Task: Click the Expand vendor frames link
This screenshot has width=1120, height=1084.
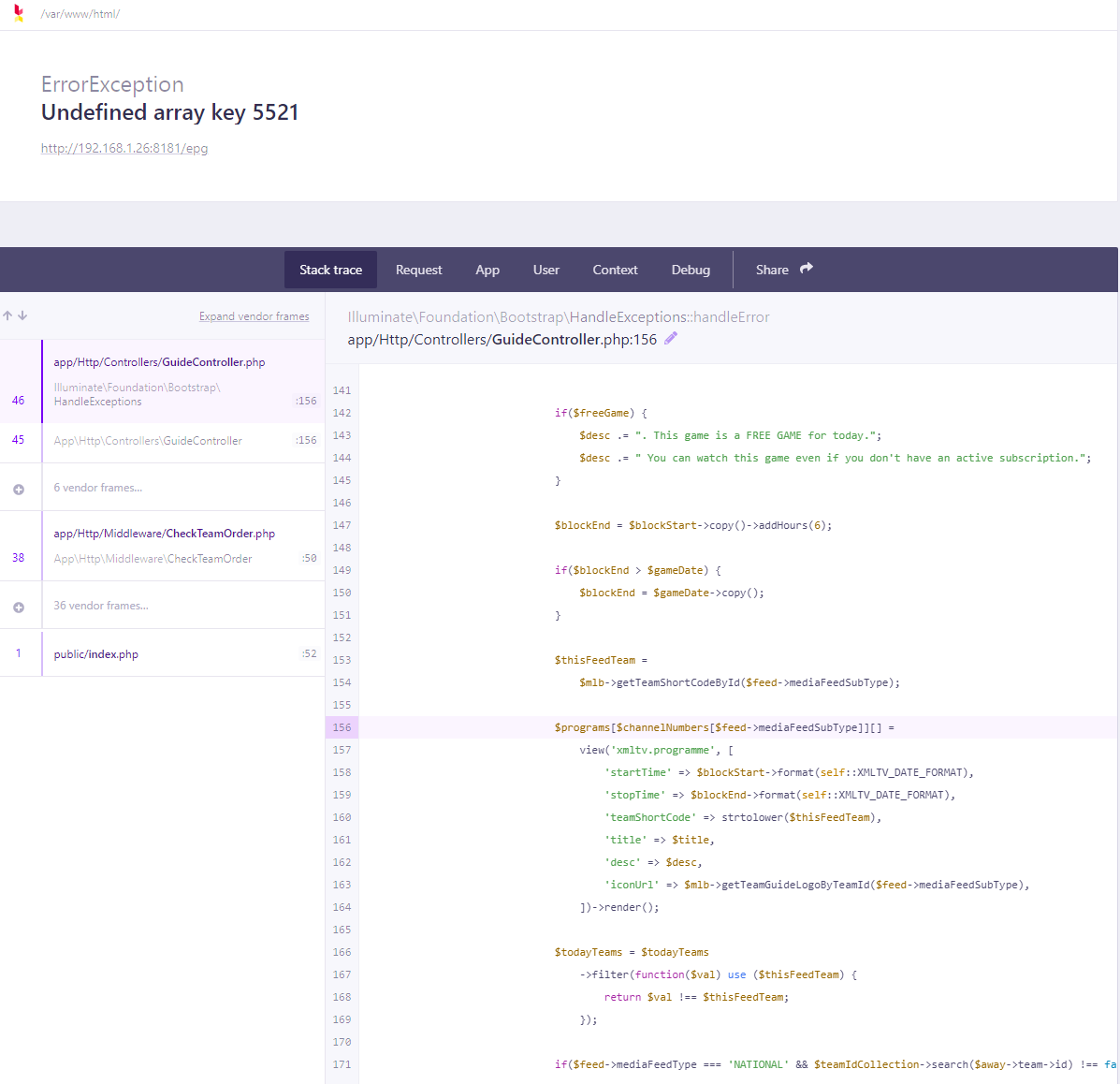Action: click(254, 316)
